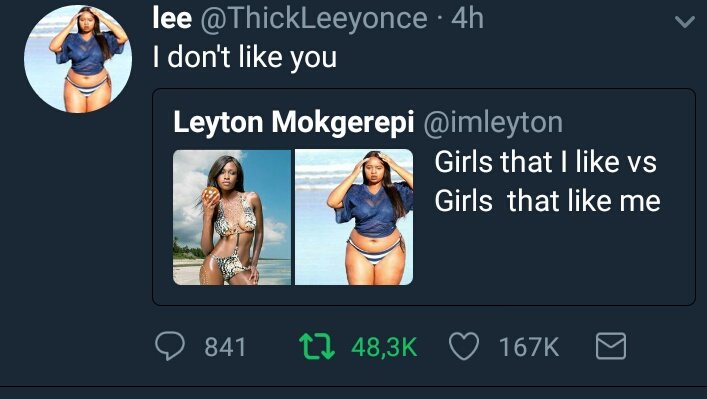Click the 48,3K retweet count
Viewport: 707px width, 399px height.
384,347
